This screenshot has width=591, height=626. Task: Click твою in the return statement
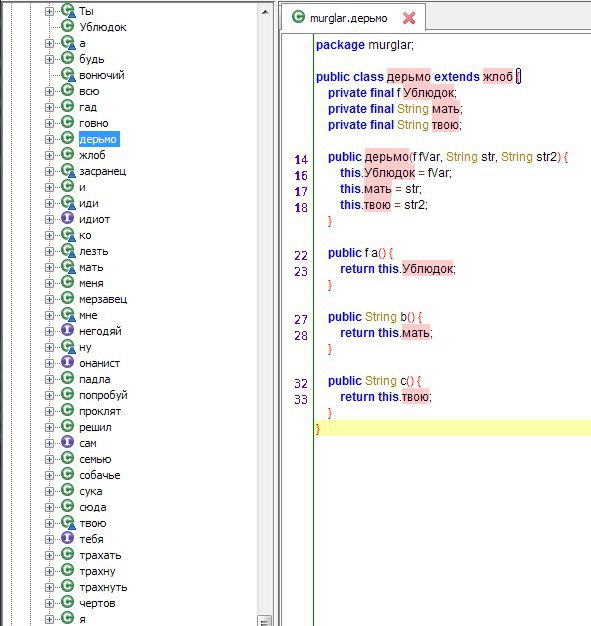(x=415, y=396)
